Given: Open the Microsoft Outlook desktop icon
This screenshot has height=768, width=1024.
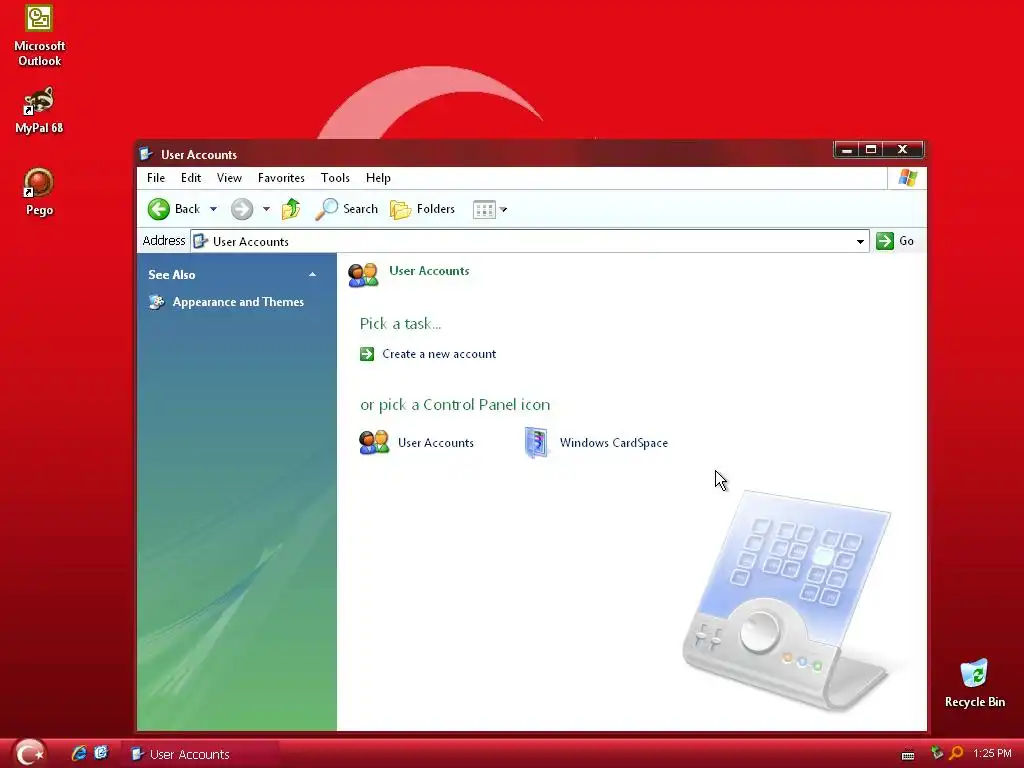Looking at the screenshot, I should [x=39, y=35].
